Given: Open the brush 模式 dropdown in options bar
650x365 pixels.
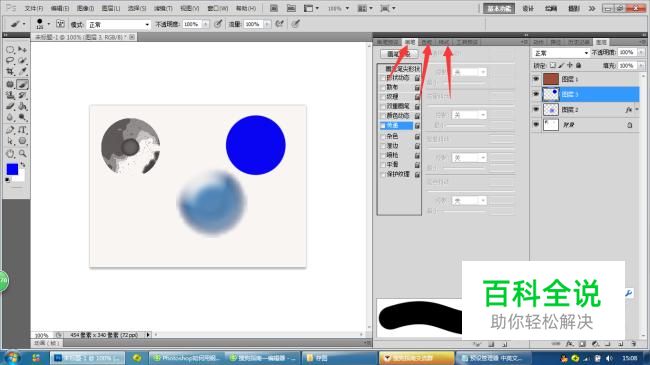Looking at the screenshot, I should point(119,24).
